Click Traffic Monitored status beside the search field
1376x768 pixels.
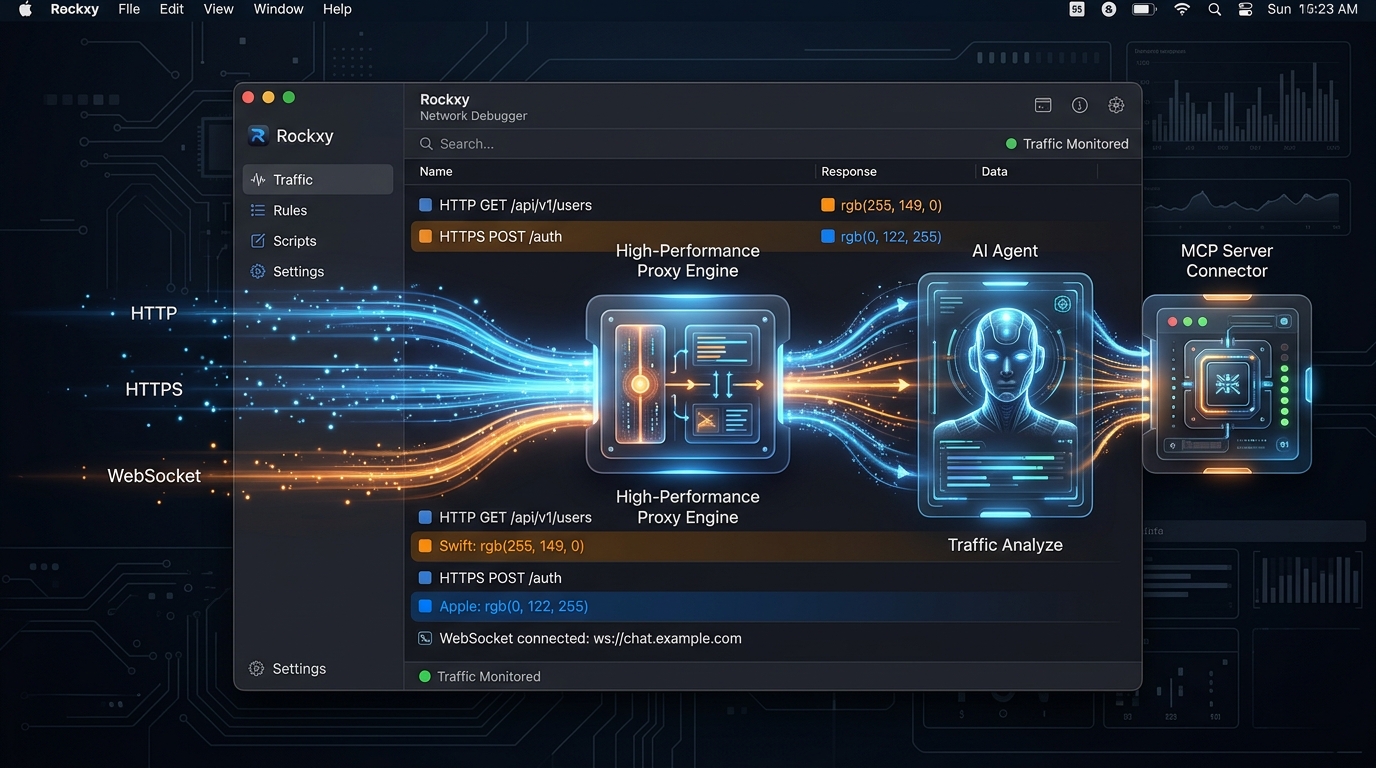1067,144
